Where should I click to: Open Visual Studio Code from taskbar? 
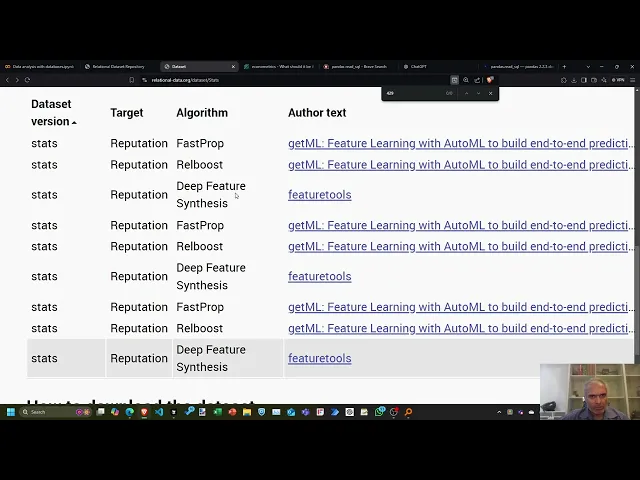tap(159, 412)
